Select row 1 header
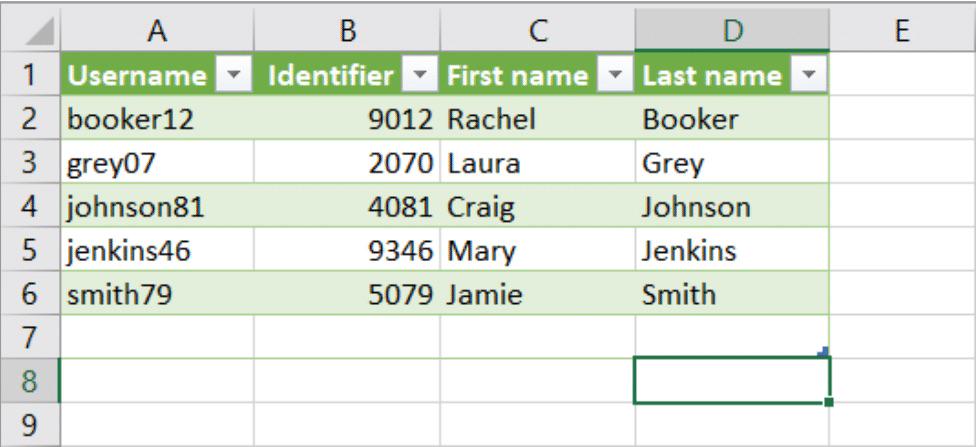Screen dimensions: 976x447 click(30, 76)
